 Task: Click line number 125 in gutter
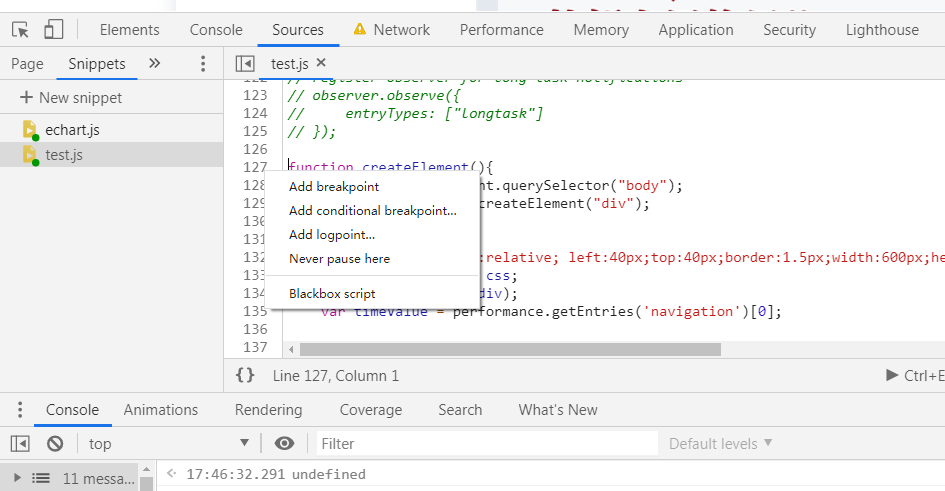coord(255,131)
